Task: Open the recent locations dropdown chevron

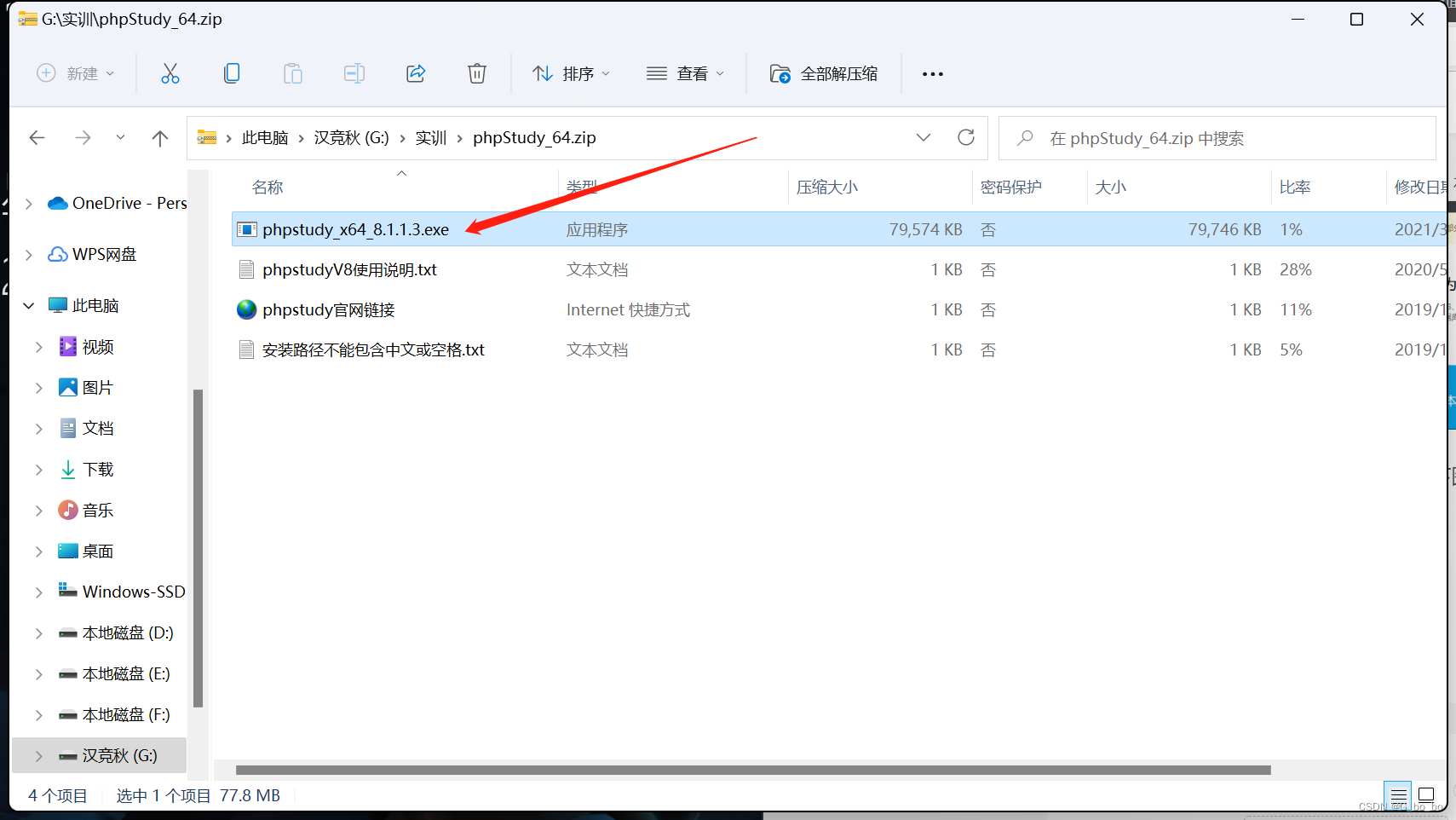Action: pyautogui.click(x=120, y=137)
